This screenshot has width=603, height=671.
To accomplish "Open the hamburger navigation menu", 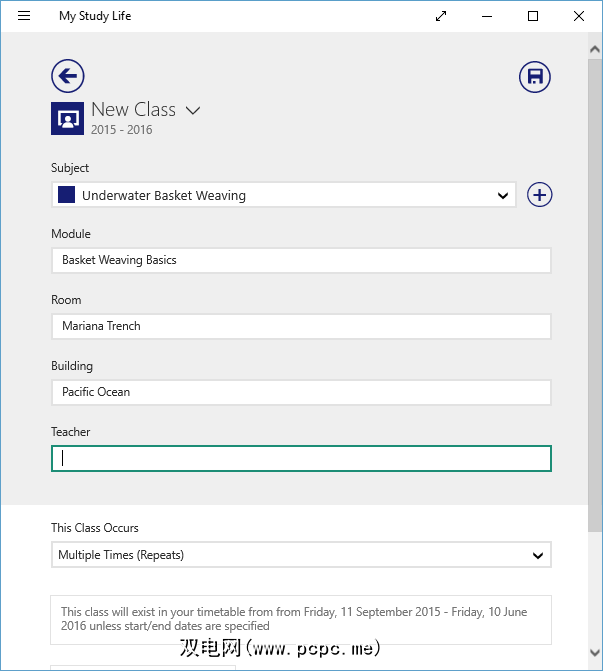I will (24, 16).
